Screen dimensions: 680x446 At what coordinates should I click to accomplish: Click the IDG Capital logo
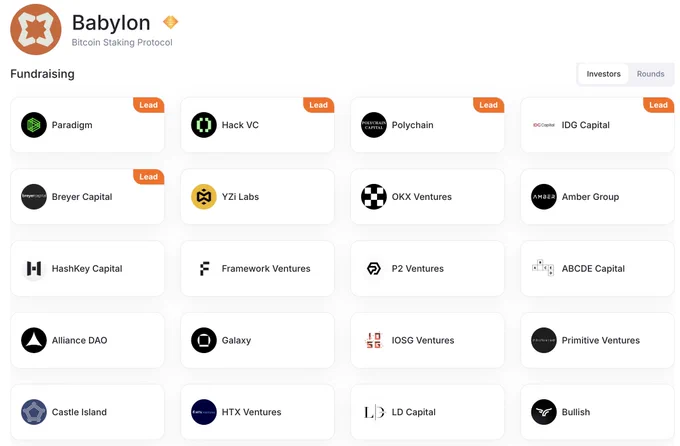[544, 125]
